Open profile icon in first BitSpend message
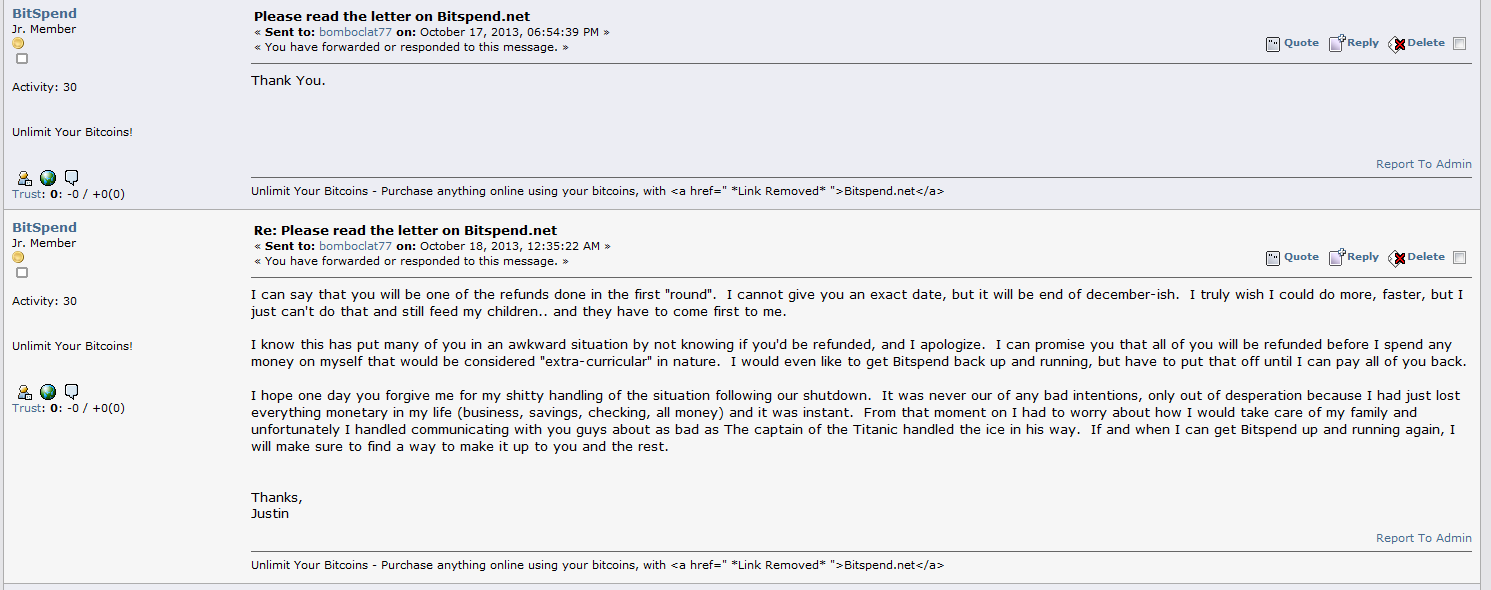Image resolution: width=1491 pixels, height=590 pixels. 25,178
